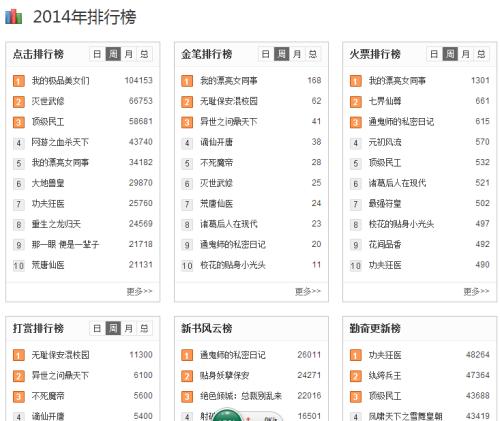Screen dimensions: 500x421
Task: Open the 总 tab in 打赏排行榜
Action: (x=144, y=328)
